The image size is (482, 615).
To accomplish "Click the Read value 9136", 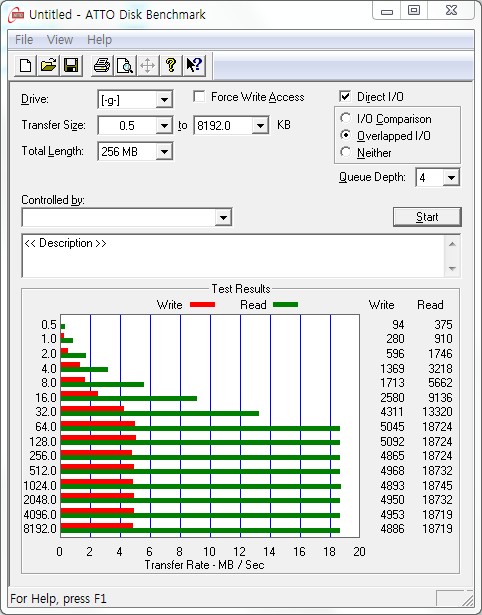I will pos(440,398).
